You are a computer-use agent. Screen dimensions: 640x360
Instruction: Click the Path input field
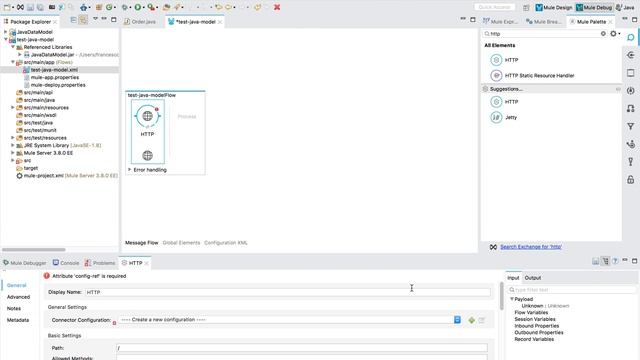pos(302,348)
